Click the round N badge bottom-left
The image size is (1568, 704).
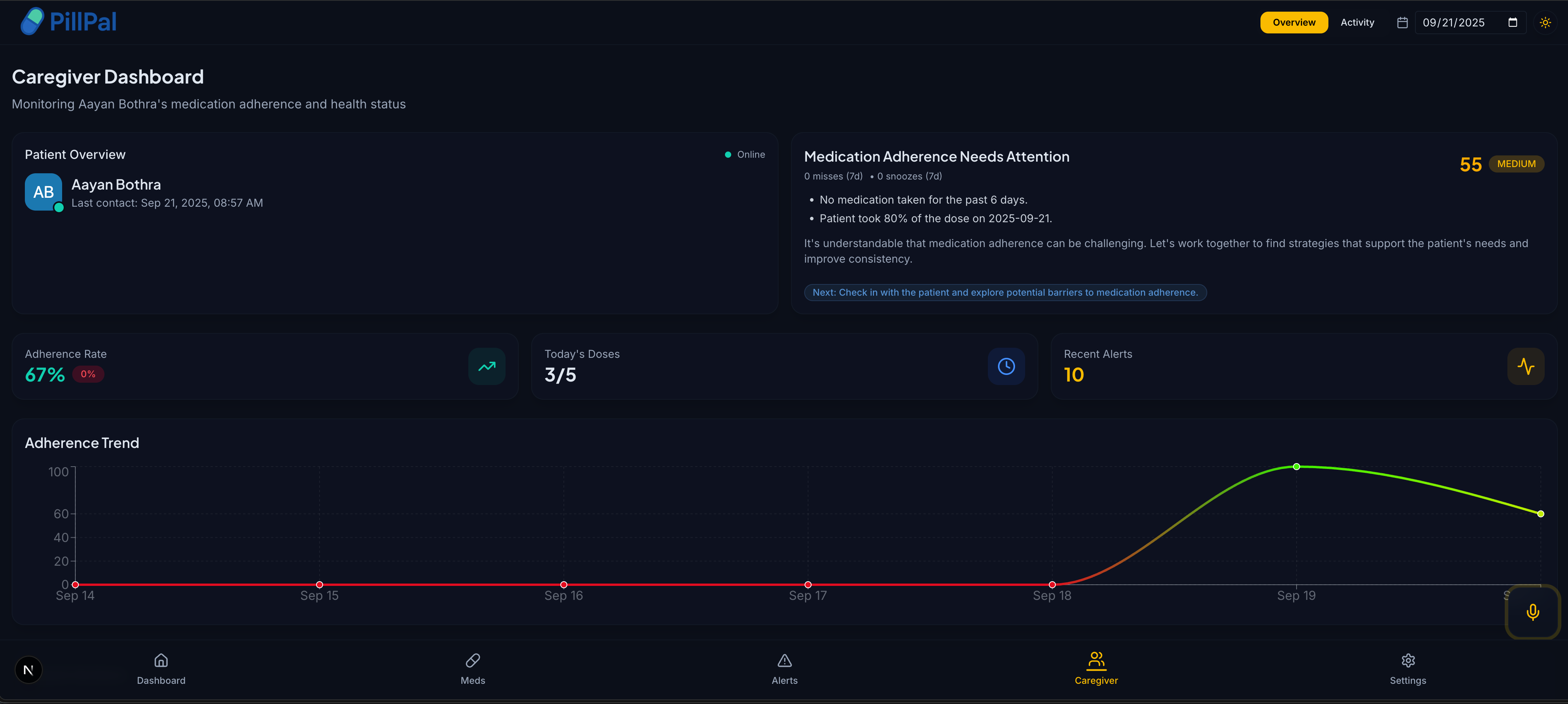click(x=28, y=670)
